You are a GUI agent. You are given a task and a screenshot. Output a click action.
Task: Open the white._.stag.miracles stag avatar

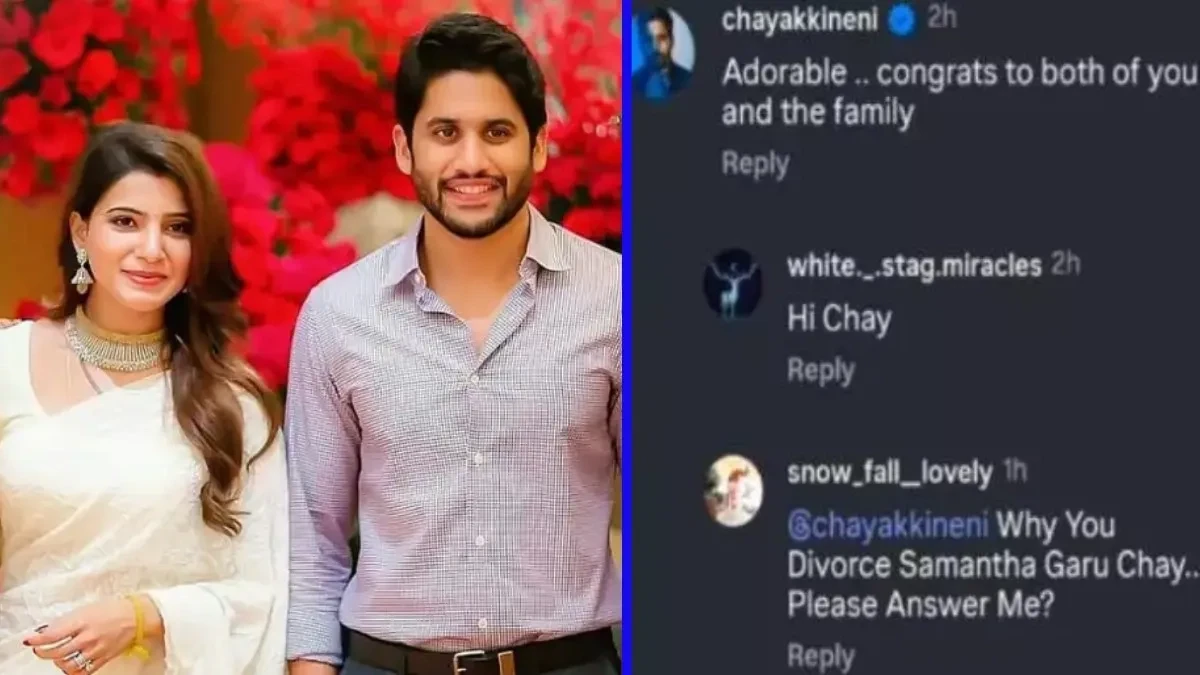tap(733, 284)
